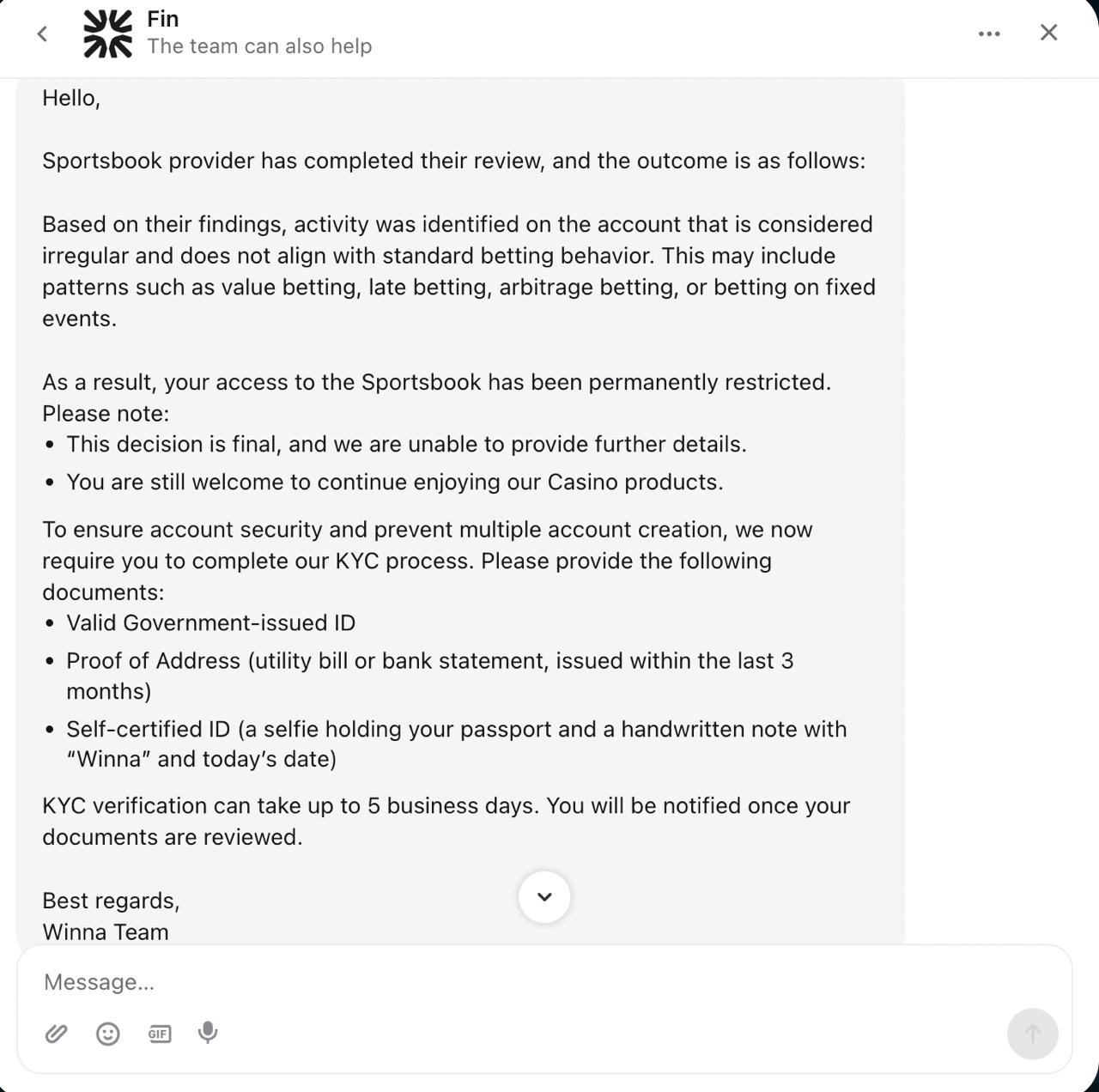This screenshot has width=1099, height=1092.
Task: Start voice input with the microphone icon
Action: [x=208, y=1033]
